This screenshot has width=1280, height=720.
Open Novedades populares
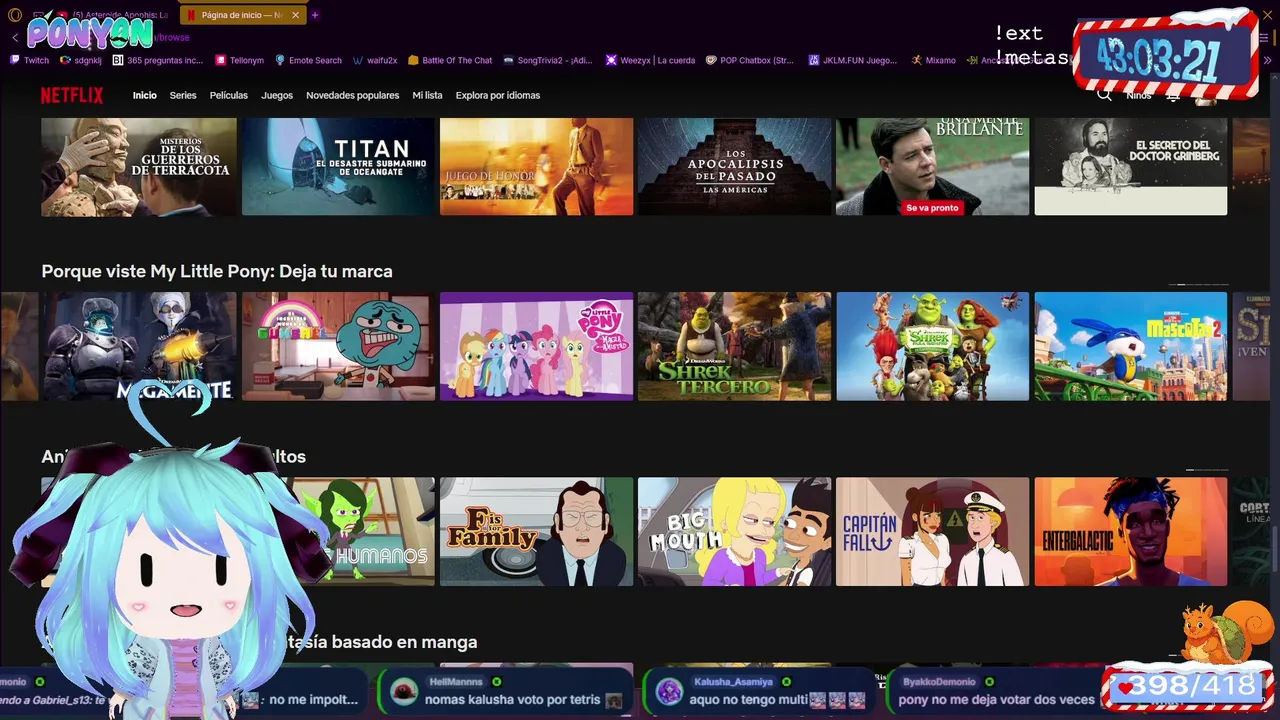[353, 95]
